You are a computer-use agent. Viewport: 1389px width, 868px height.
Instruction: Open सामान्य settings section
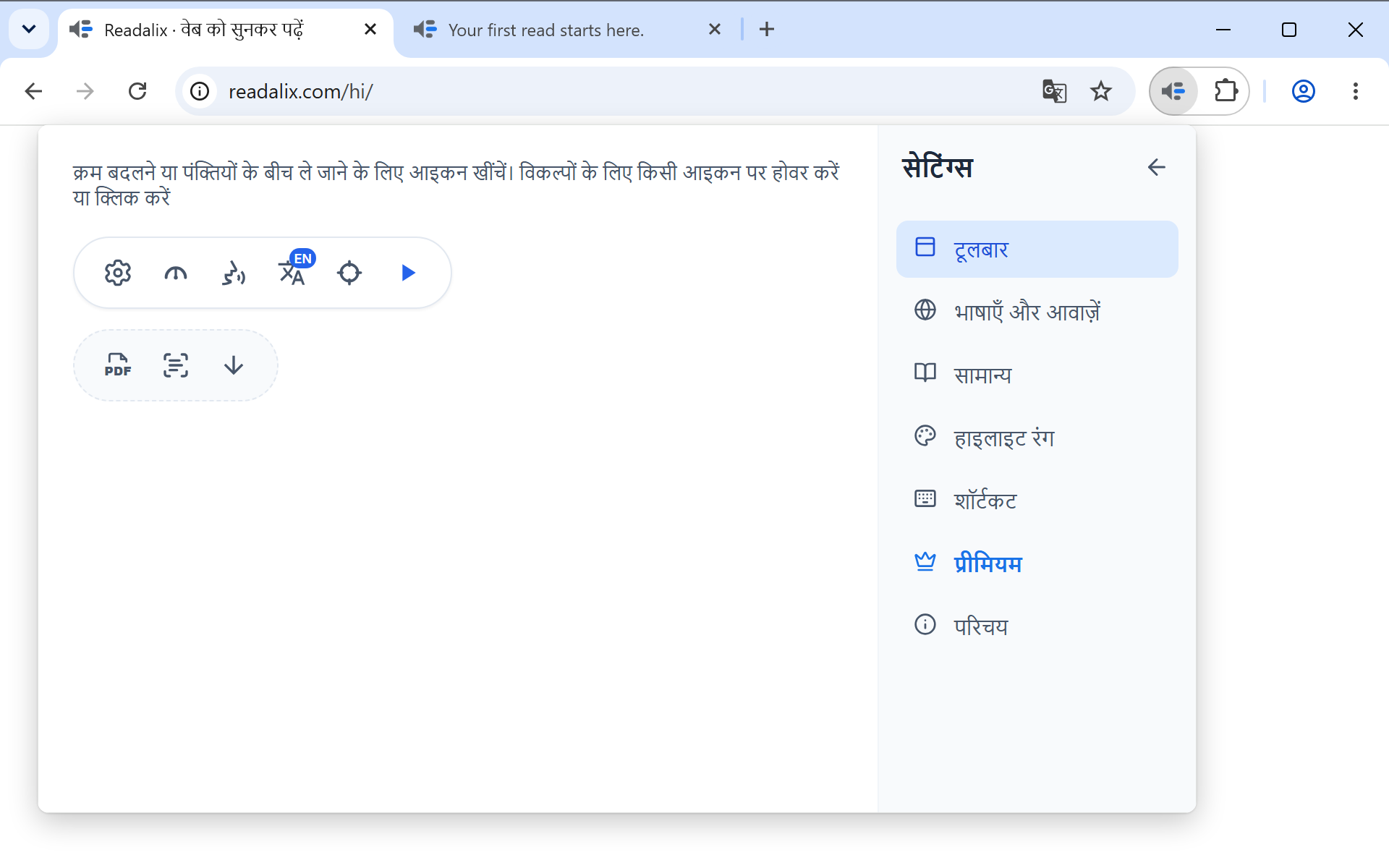pyautogui.click(x=1037, y=375)
